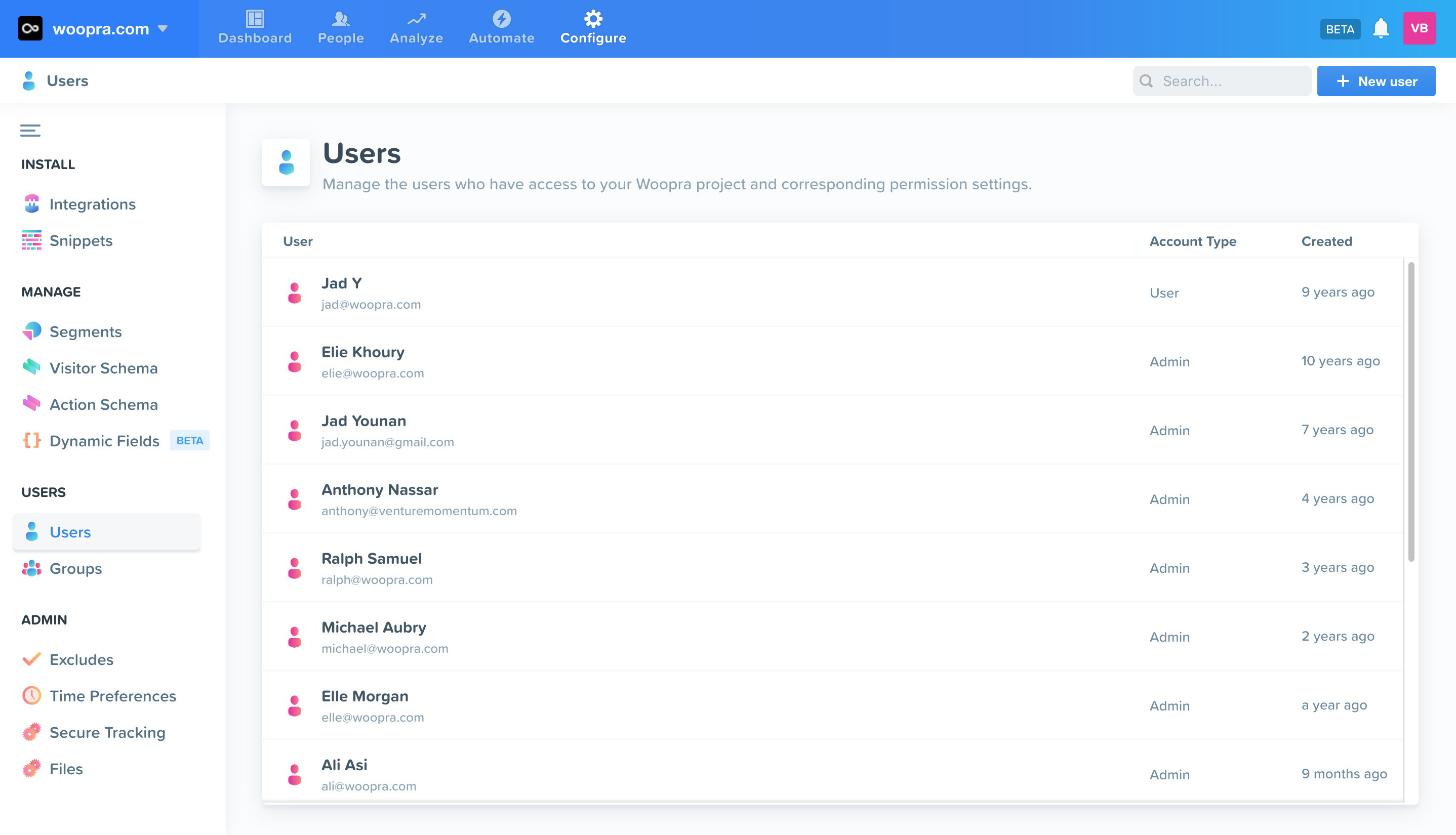1456x835 pixels.
Task: Click the New user button
Action: (x=1376, y=81)
